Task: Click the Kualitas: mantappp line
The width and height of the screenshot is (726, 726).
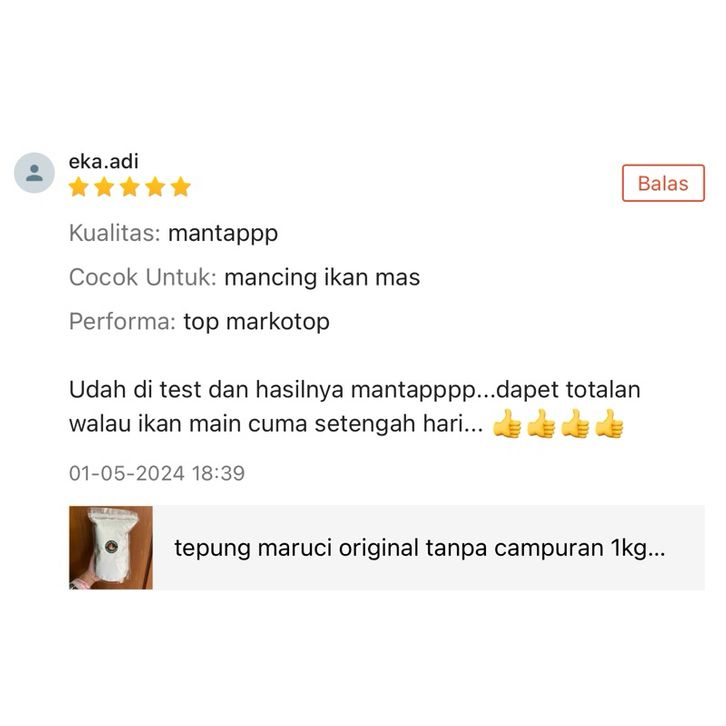Action: (x=174, y=233)
